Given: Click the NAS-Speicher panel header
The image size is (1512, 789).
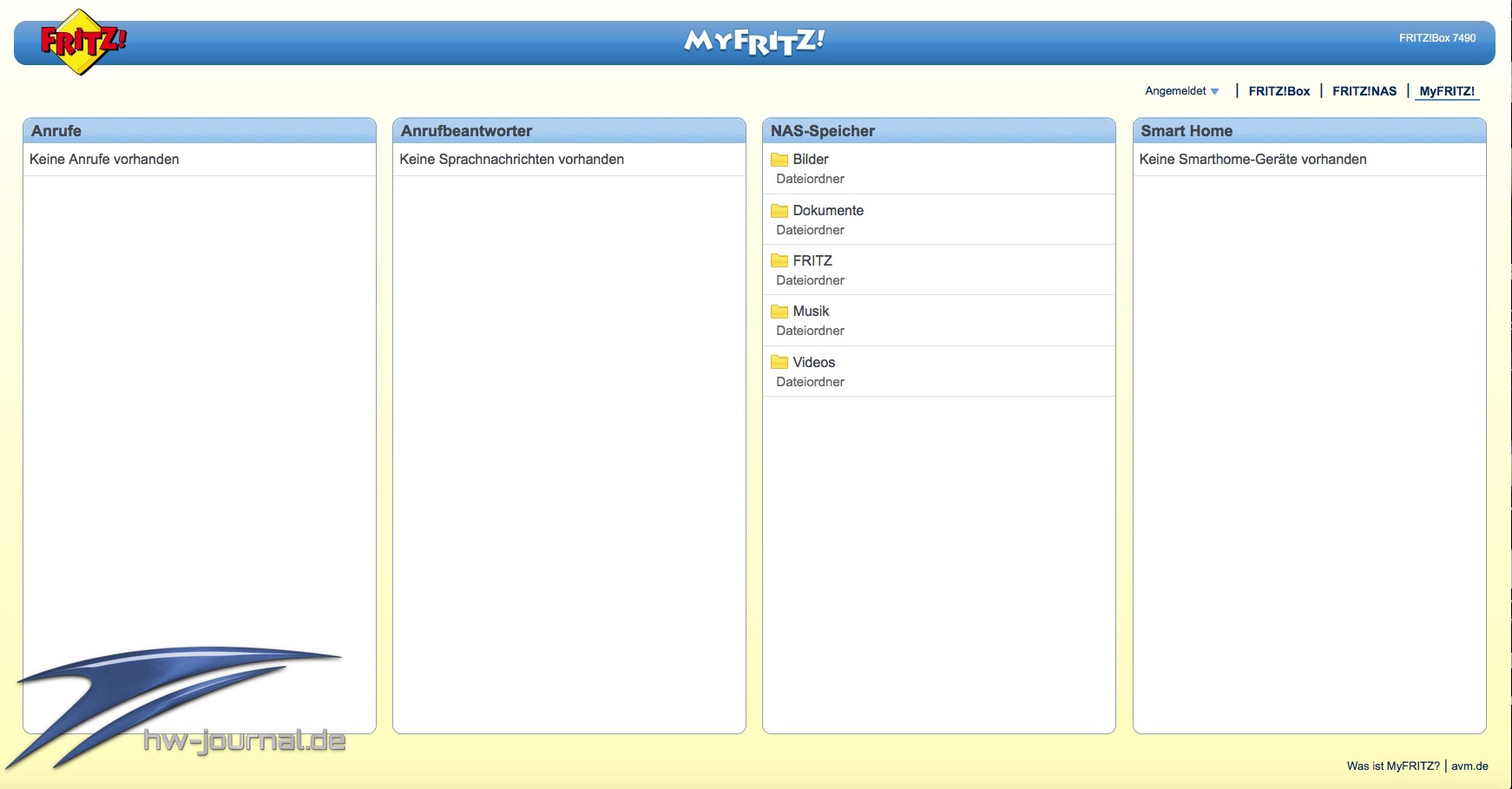Looking at the screenshot, I should click(x=939, y=131).
